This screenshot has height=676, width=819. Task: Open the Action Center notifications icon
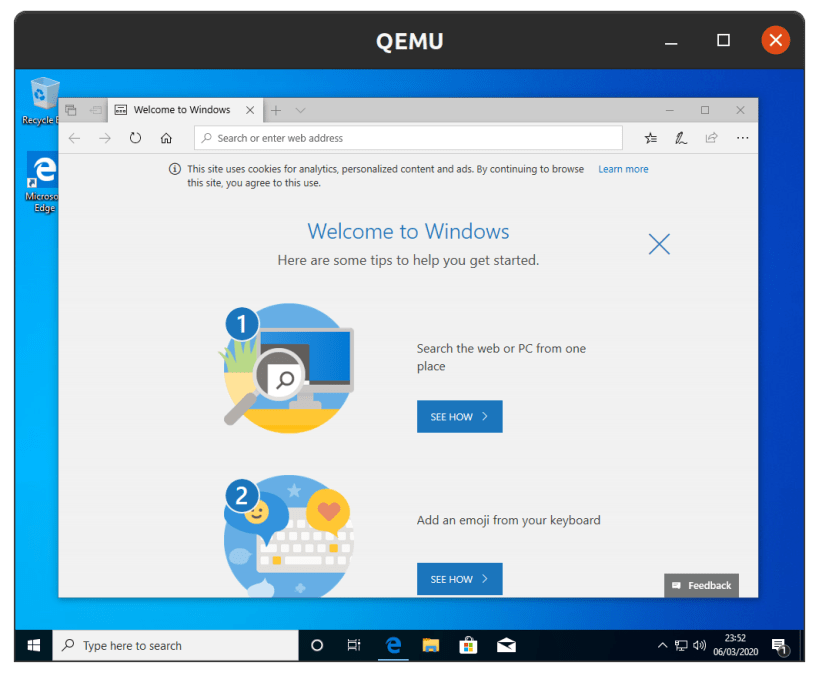pyautogui.click(x=780, y=647)
